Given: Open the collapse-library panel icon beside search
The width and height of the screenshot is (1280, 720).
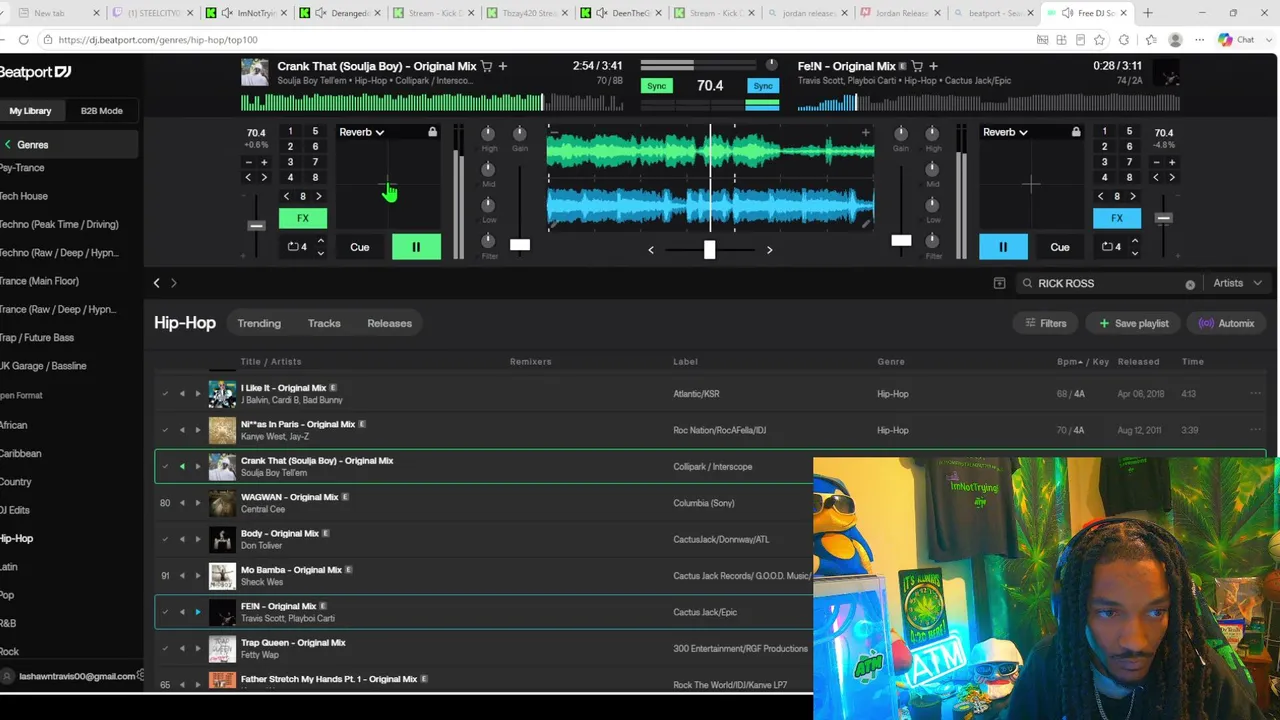Looking at the screenshot, I should (999, 283).
